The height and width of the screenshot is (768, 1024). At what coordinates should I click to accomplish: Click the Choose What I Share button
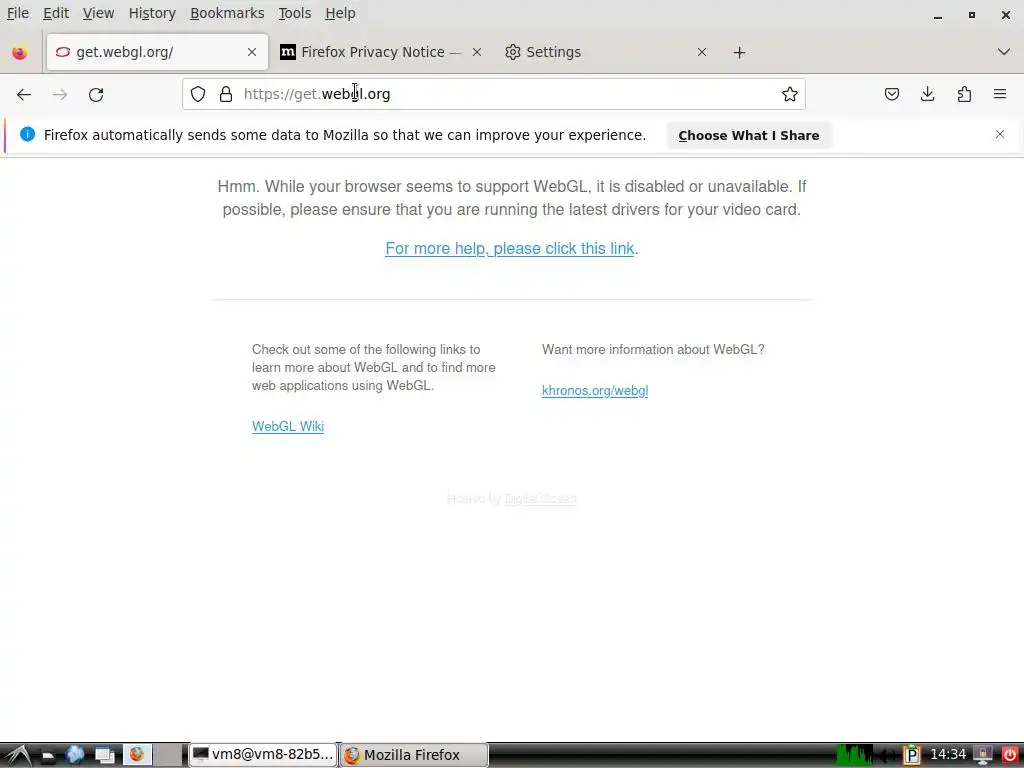(748, 135)
